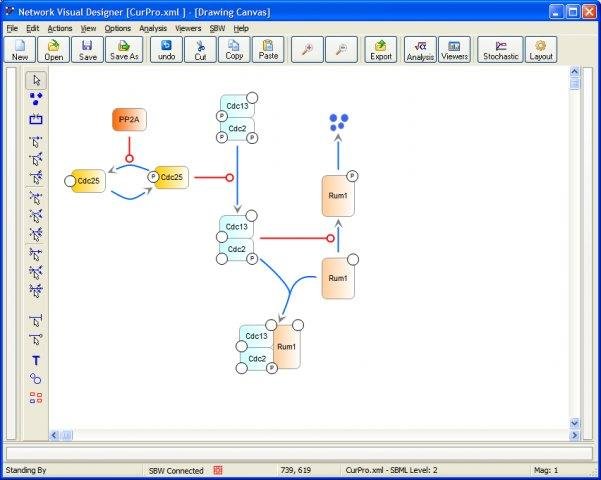Image resolution: width=601 pixels, height=480 pixels.
Task: Click the left arrow of horizontal scrollbar
Action: 54,435
